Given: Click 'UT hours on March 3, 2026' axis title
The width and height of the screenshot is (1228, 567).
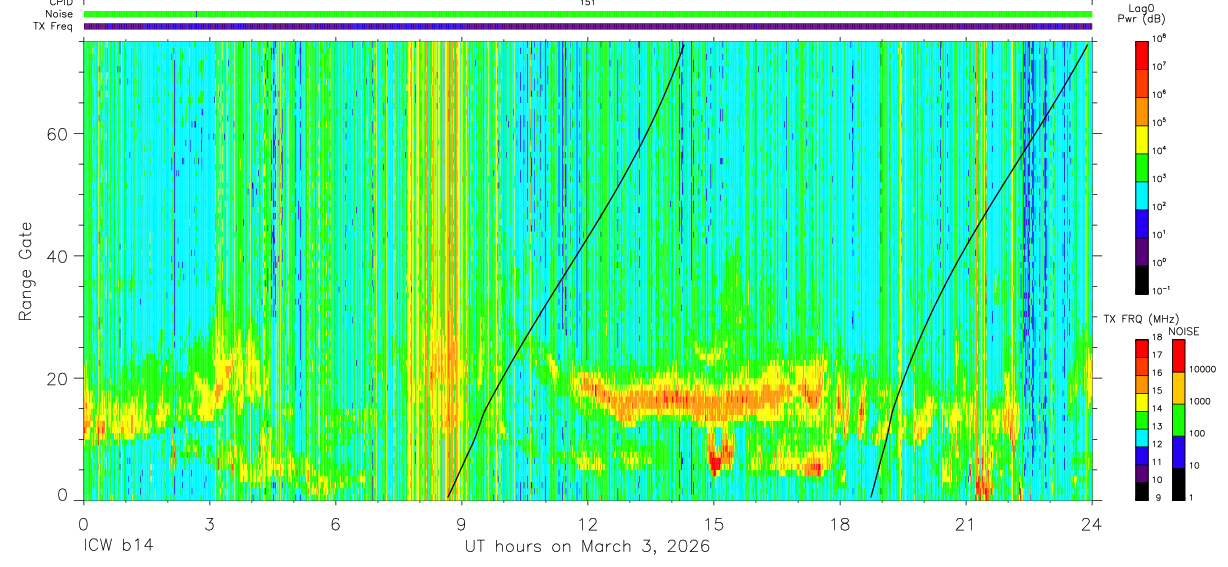Looking at the screenshot, I should coord(587,547).
